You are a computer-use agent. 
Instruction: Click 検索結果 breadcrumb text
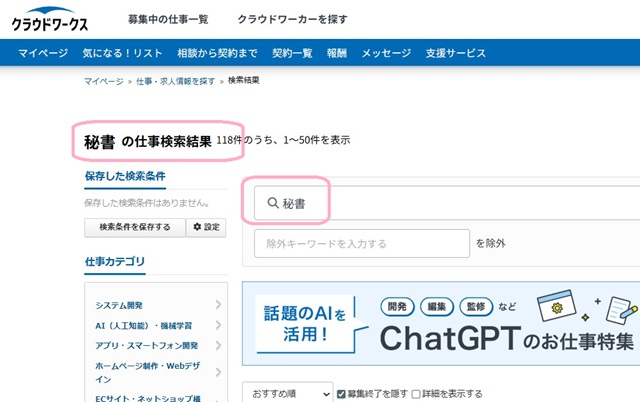(x=243, y=80)
